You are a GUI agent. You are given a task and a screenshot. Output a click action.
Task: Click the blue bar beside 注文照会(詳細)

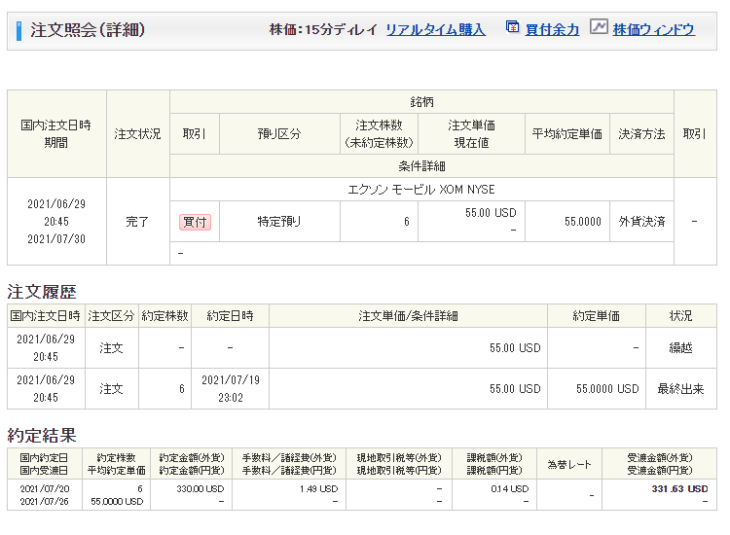[x=19, y=30]
